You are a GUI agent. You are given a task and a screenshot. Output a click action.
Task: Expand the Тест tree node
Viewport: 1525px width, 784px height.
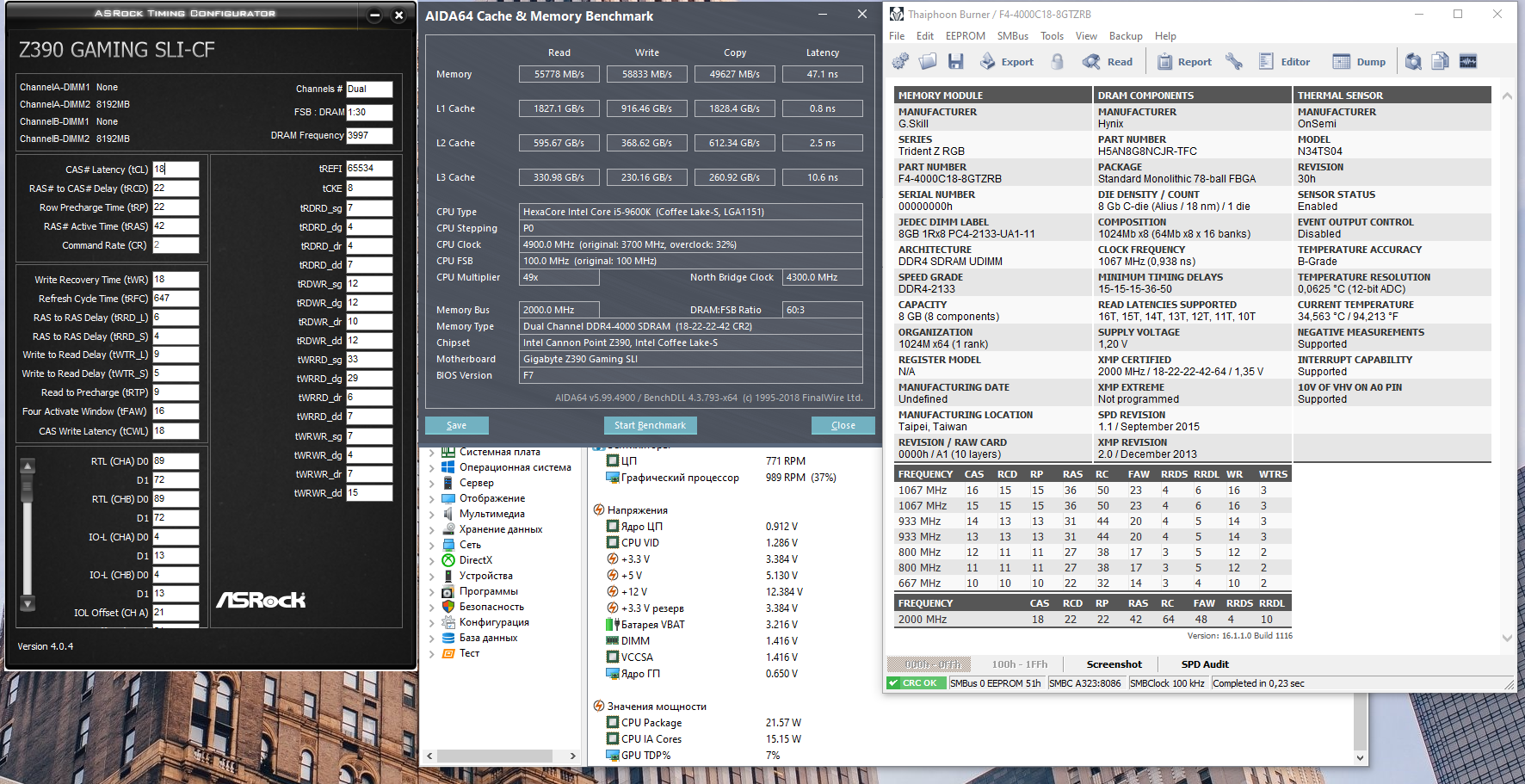431,653
